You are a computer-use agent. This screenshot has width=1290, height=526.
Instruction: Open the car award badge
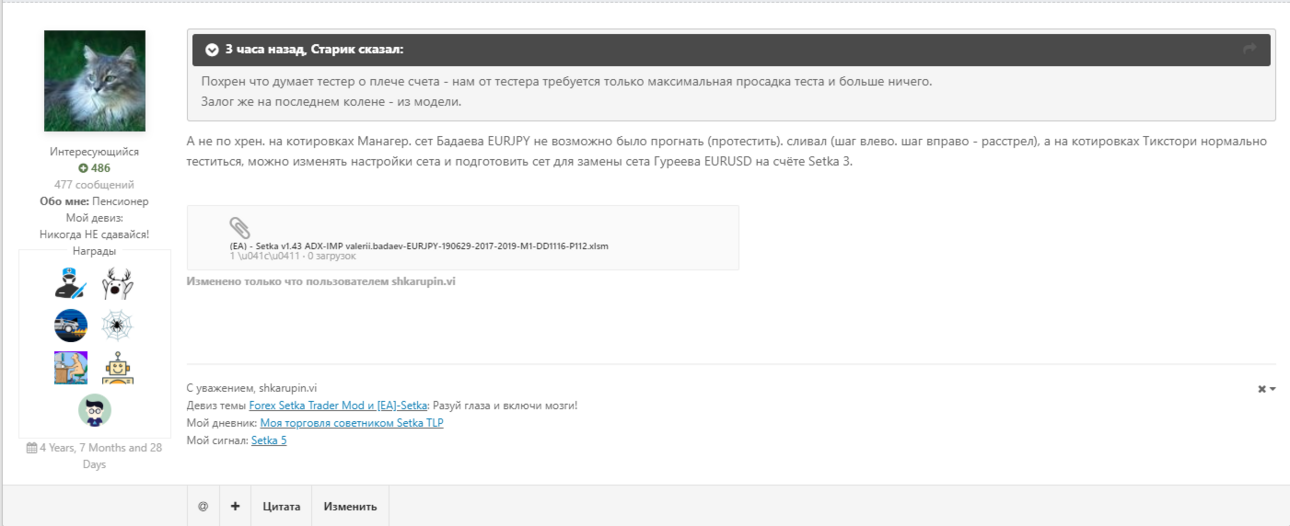(x=70, y=326)
